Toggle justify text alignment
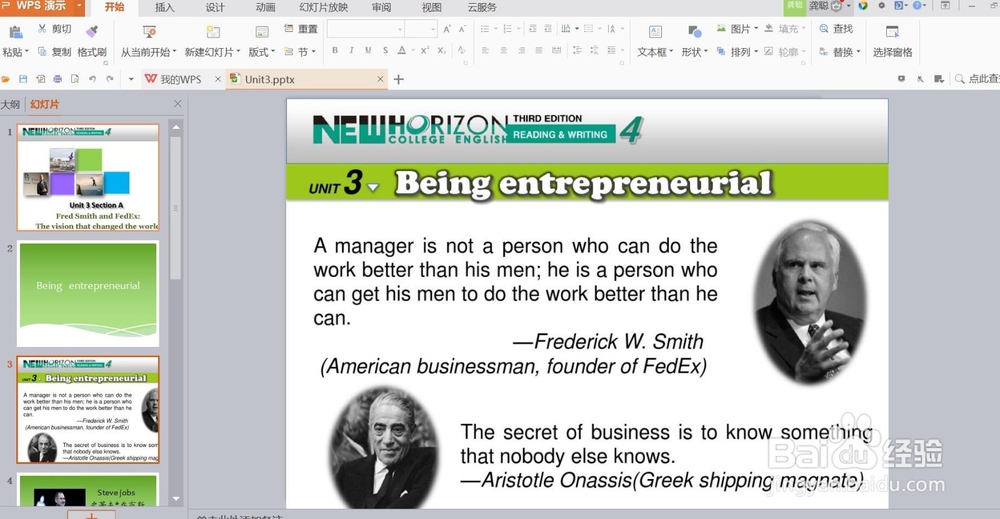 point(539,50)
